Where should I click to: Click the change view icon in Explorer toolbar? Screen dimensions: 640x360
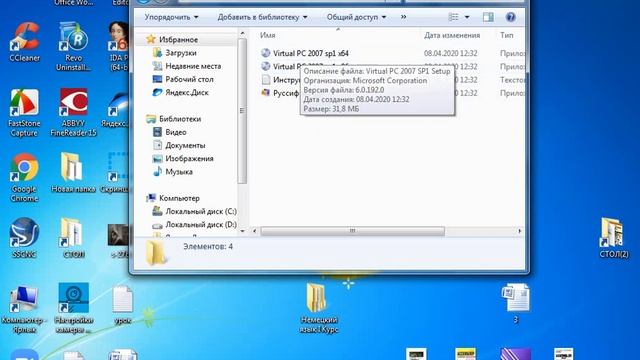pyautogui.click(x=453, y=17)
